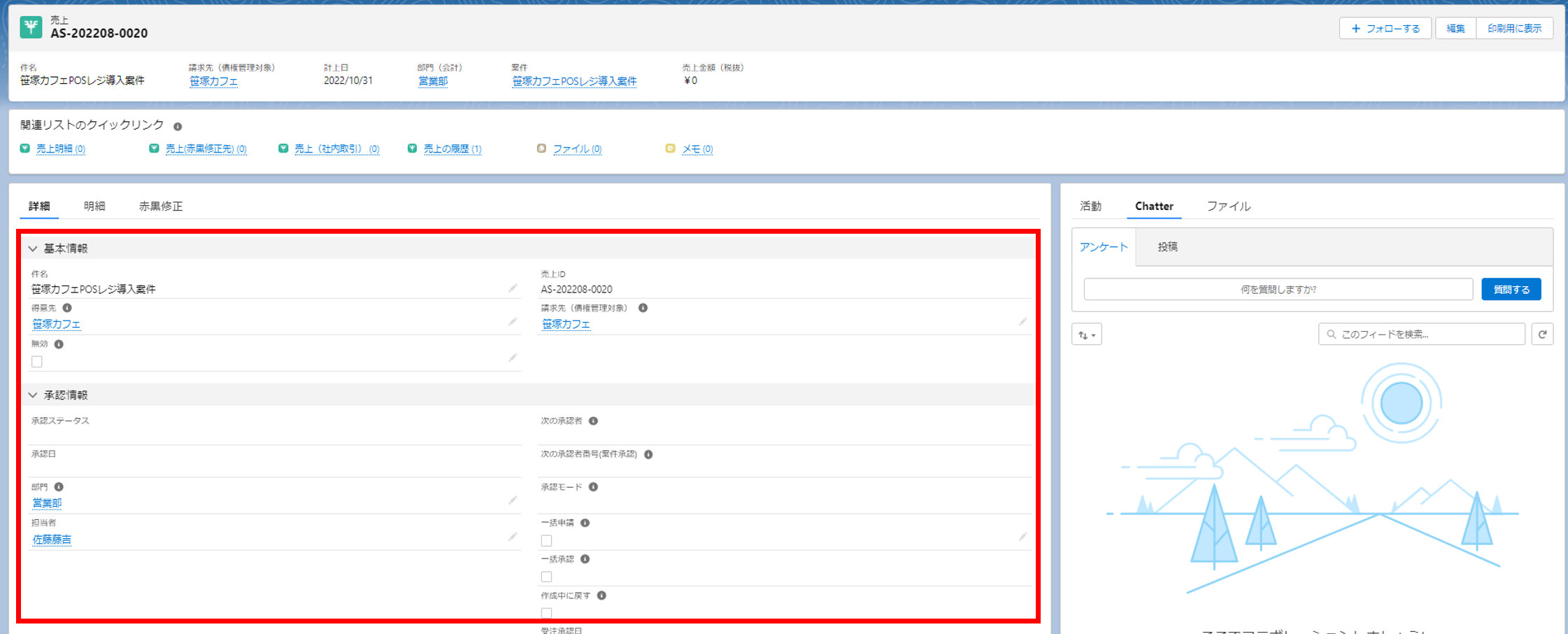Toggle the 一括申請 checkbox
The image size is (1568, 634).
[x=547, y=541]
